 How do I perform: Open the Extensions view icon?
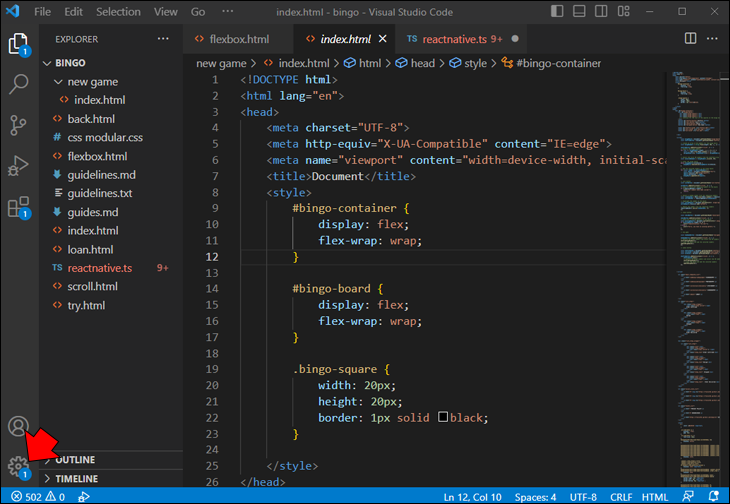(x=19, y=207)
